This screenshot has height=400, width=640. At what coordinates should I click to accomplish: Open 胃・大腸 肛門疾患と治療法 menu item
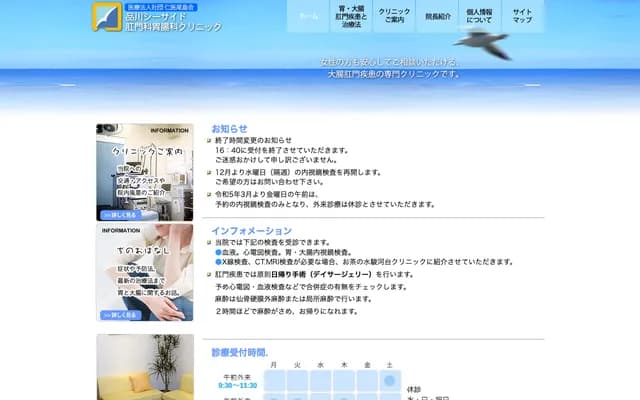coord(351,16)
